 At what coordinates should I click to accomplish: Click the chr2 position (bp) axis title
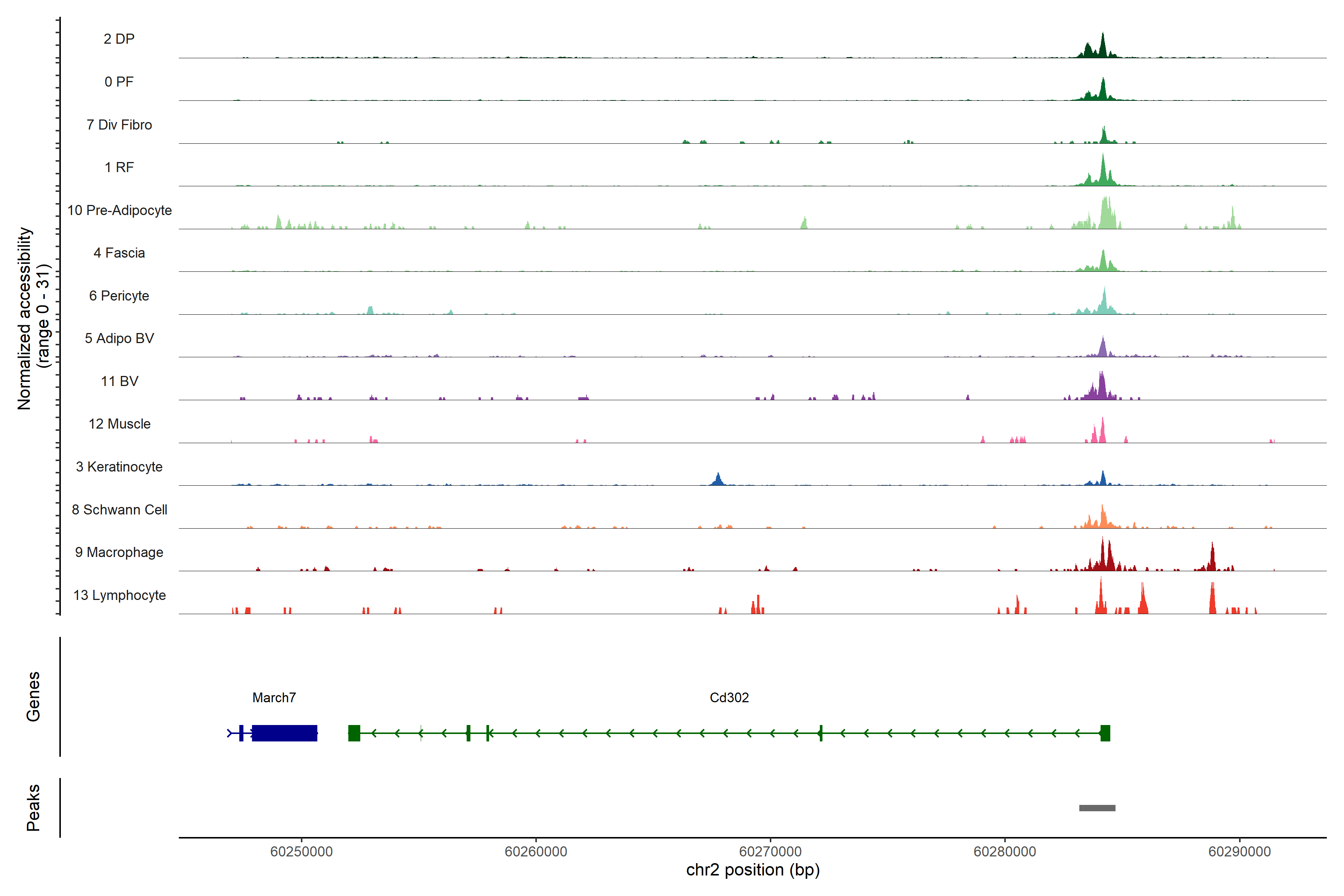[x=753, y=870]
